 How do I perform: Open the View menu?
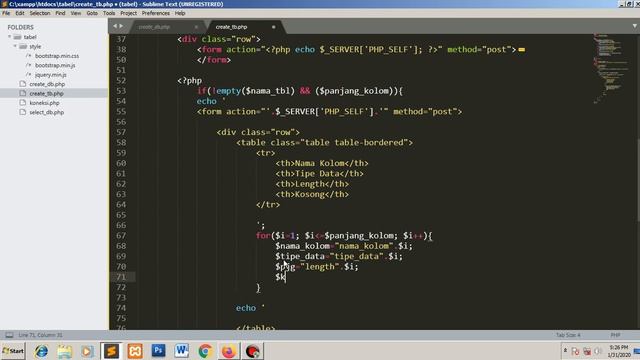pos(76,13)
